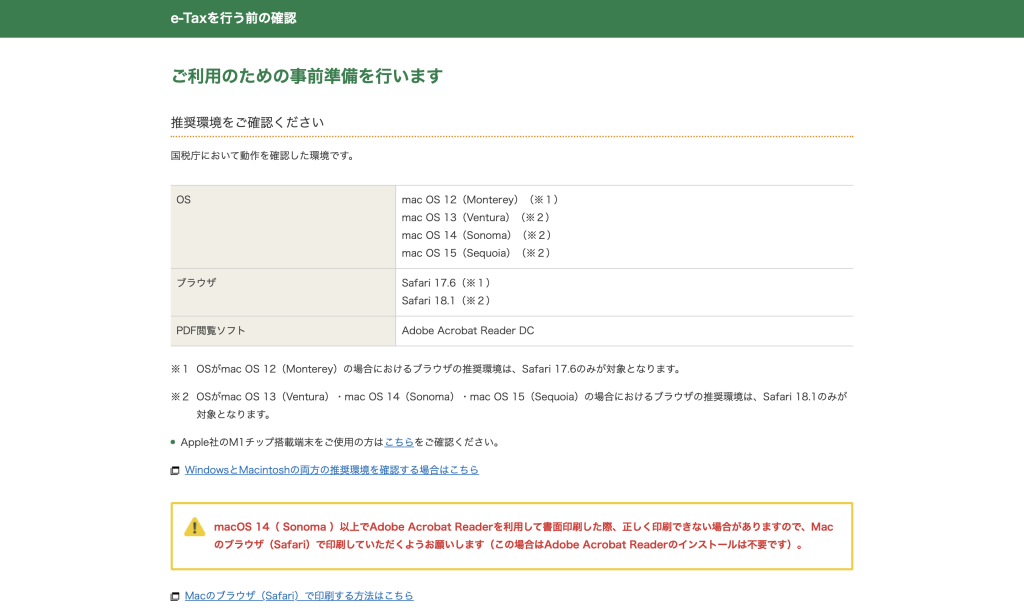1024x613 pixels.
Task: Open WindowsとMacintoshの両方の推奨環境 link
Action: point(331,470)
